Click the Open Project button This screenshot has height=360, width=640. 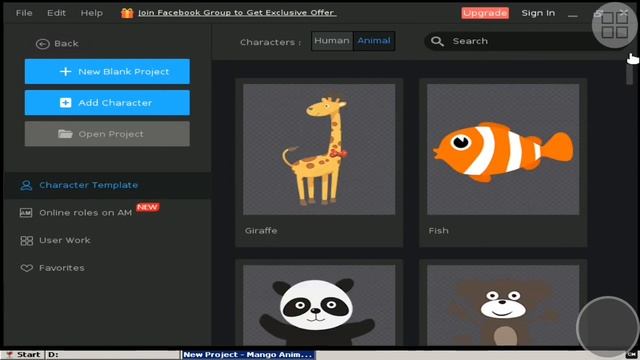coord(107,134)
